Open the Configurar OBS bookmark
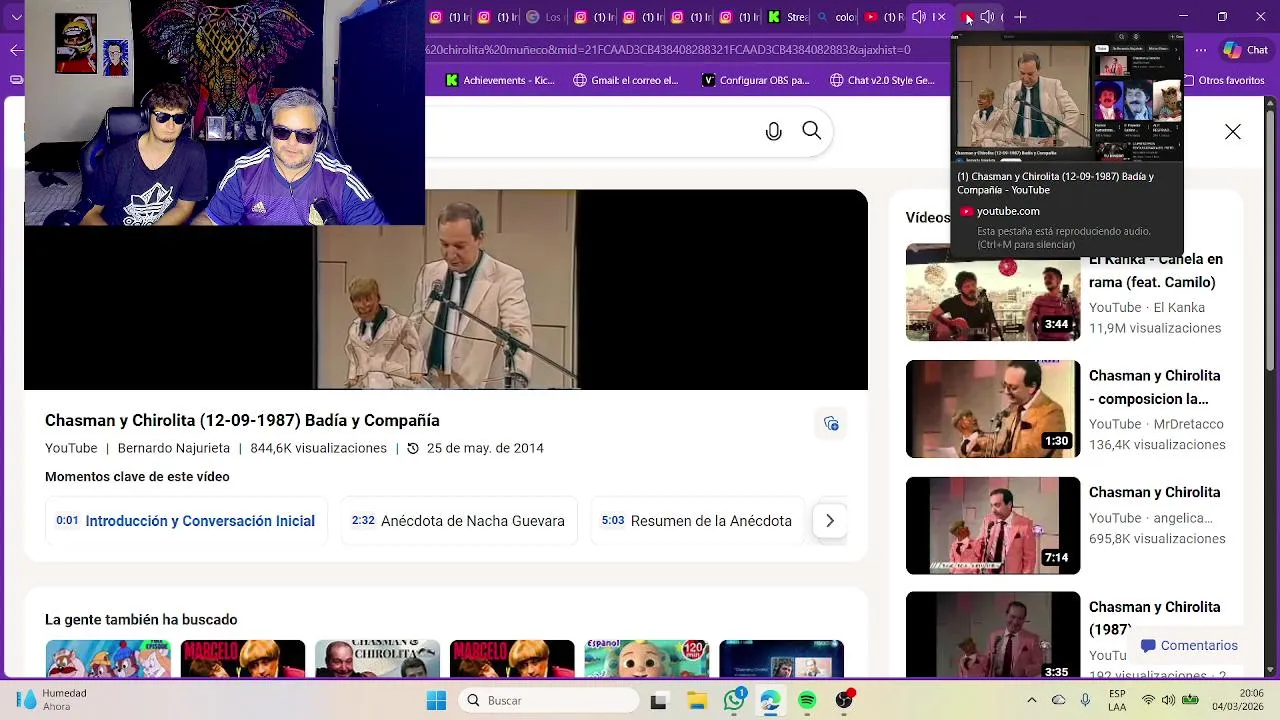The width and height of the screenshot is (1280, 720). point(756,80)
